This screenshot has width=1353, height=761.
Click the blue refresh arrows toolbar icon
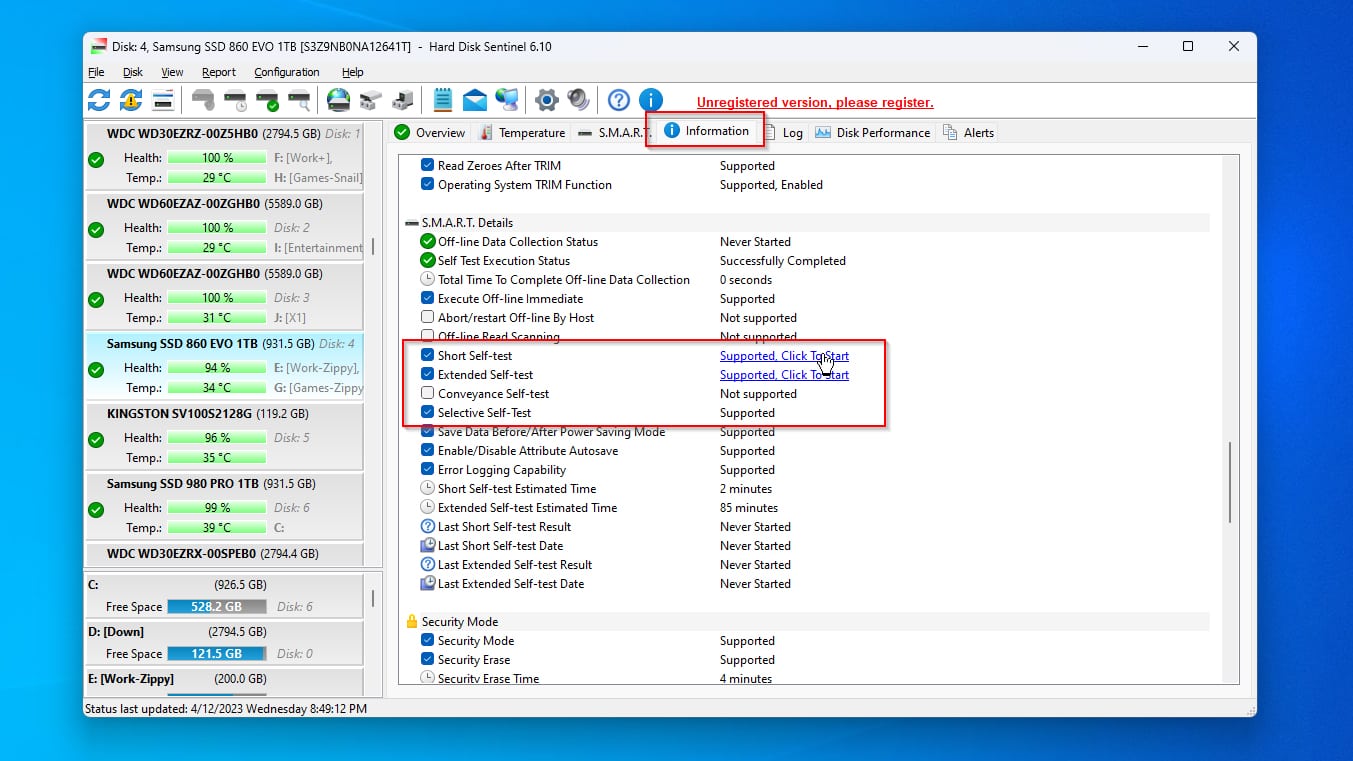tap(99, 99)
